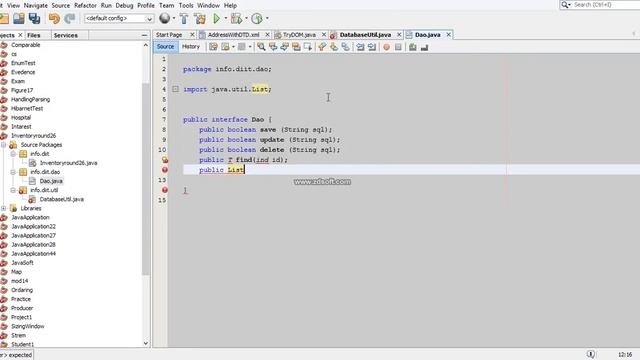Collapse the Source Packages tree node
The height and width of the screenshot is (360, 640).
tap(4, 145)
